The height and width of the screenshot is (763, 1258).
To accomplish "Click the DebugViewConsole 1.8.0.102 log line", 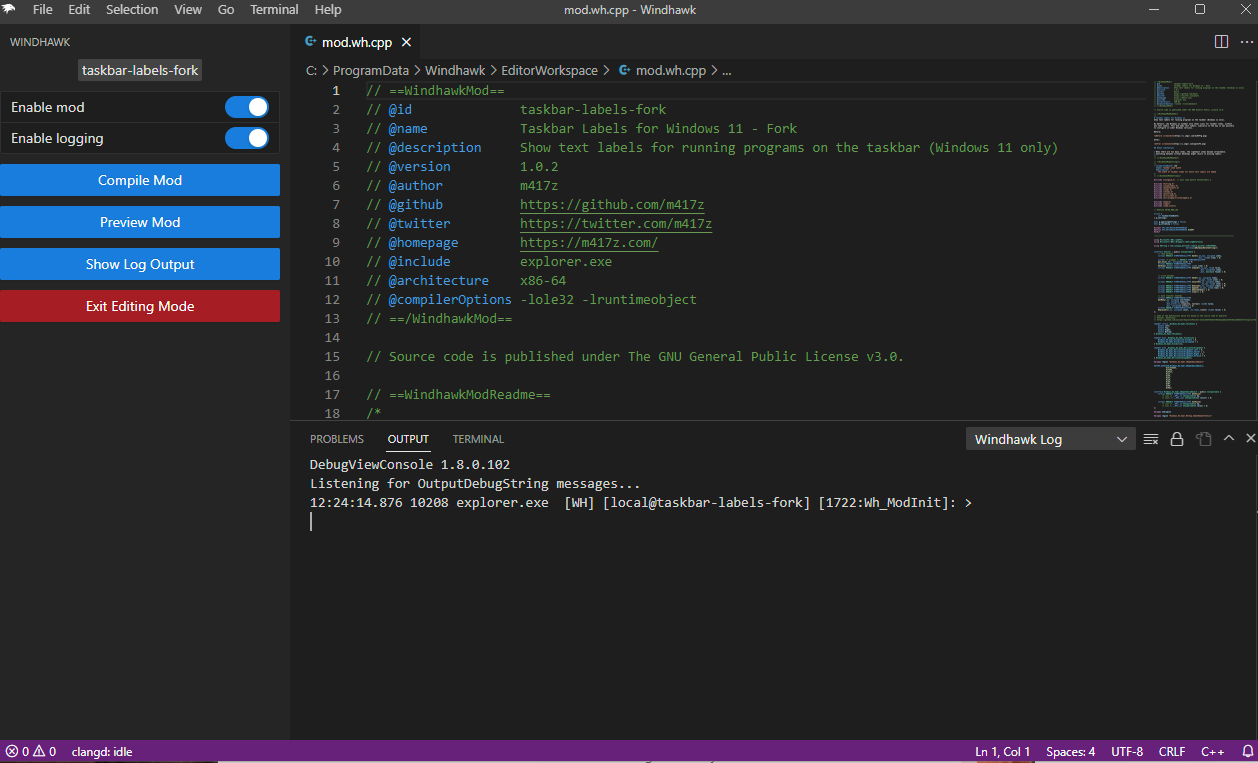I will click(410, 465).
